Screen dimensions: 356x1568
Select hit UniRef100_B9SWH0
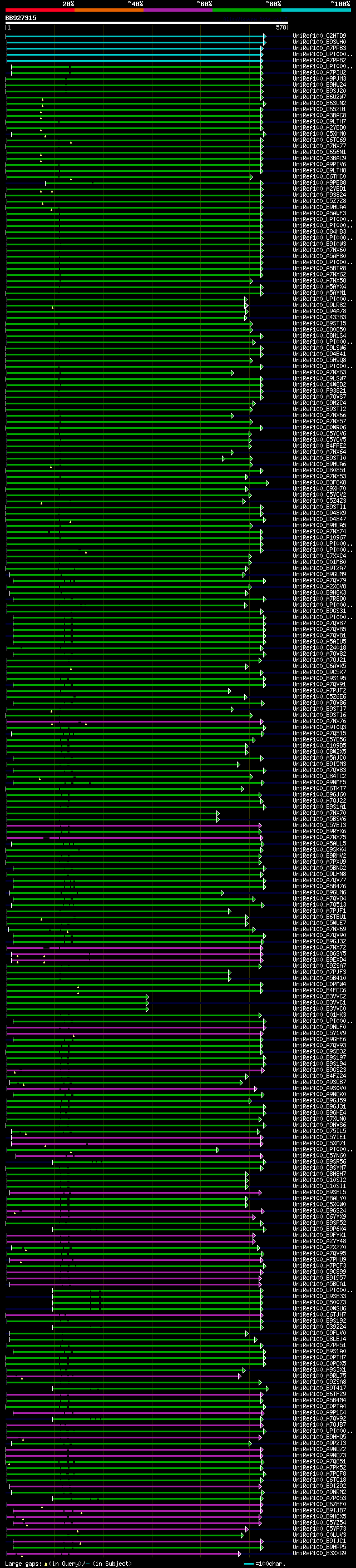click(319, 42)
